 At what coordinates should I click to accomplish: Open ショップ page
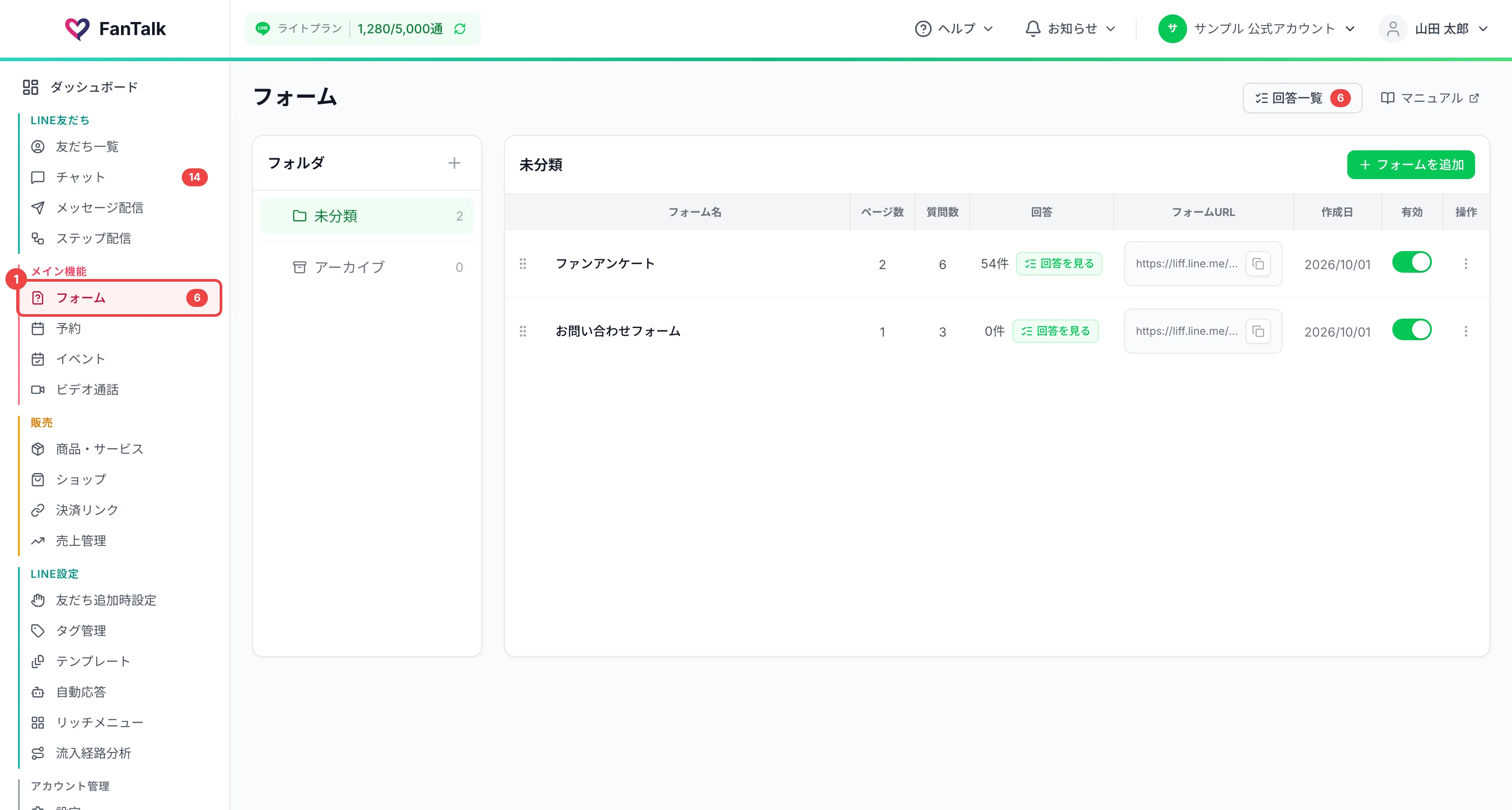tap(120, 480)
